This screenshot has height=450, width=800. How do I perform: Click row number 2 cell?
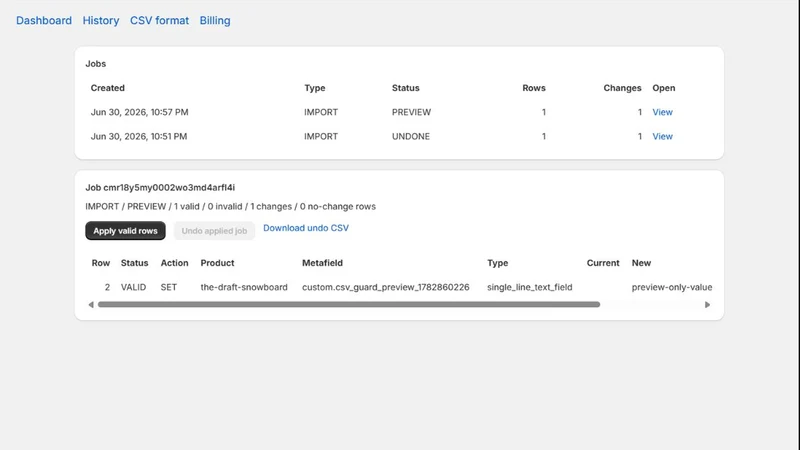[x=107, y=287]
